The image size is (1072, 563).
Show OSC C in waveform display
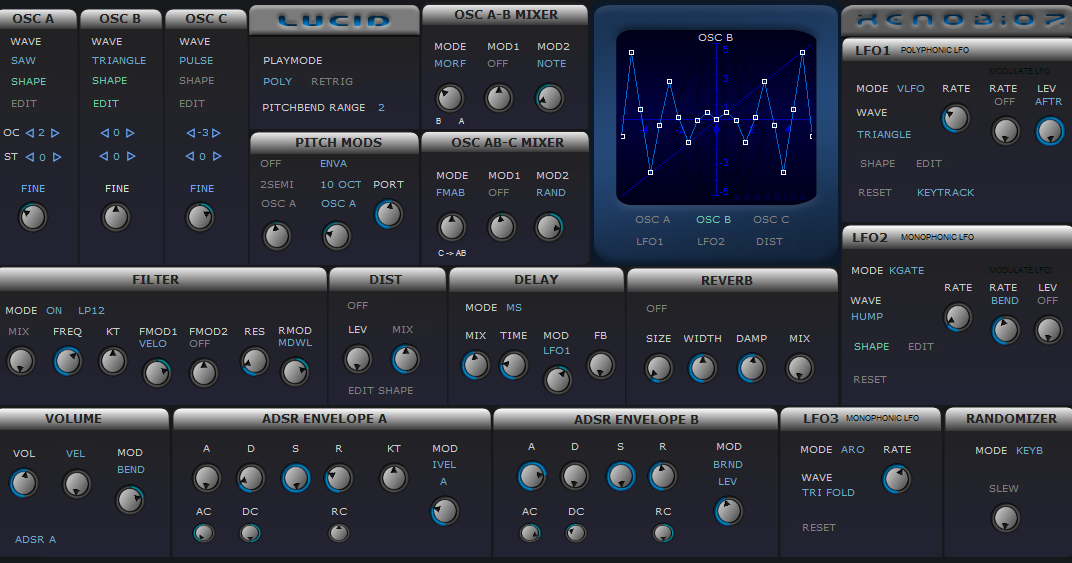coord(771,220)
